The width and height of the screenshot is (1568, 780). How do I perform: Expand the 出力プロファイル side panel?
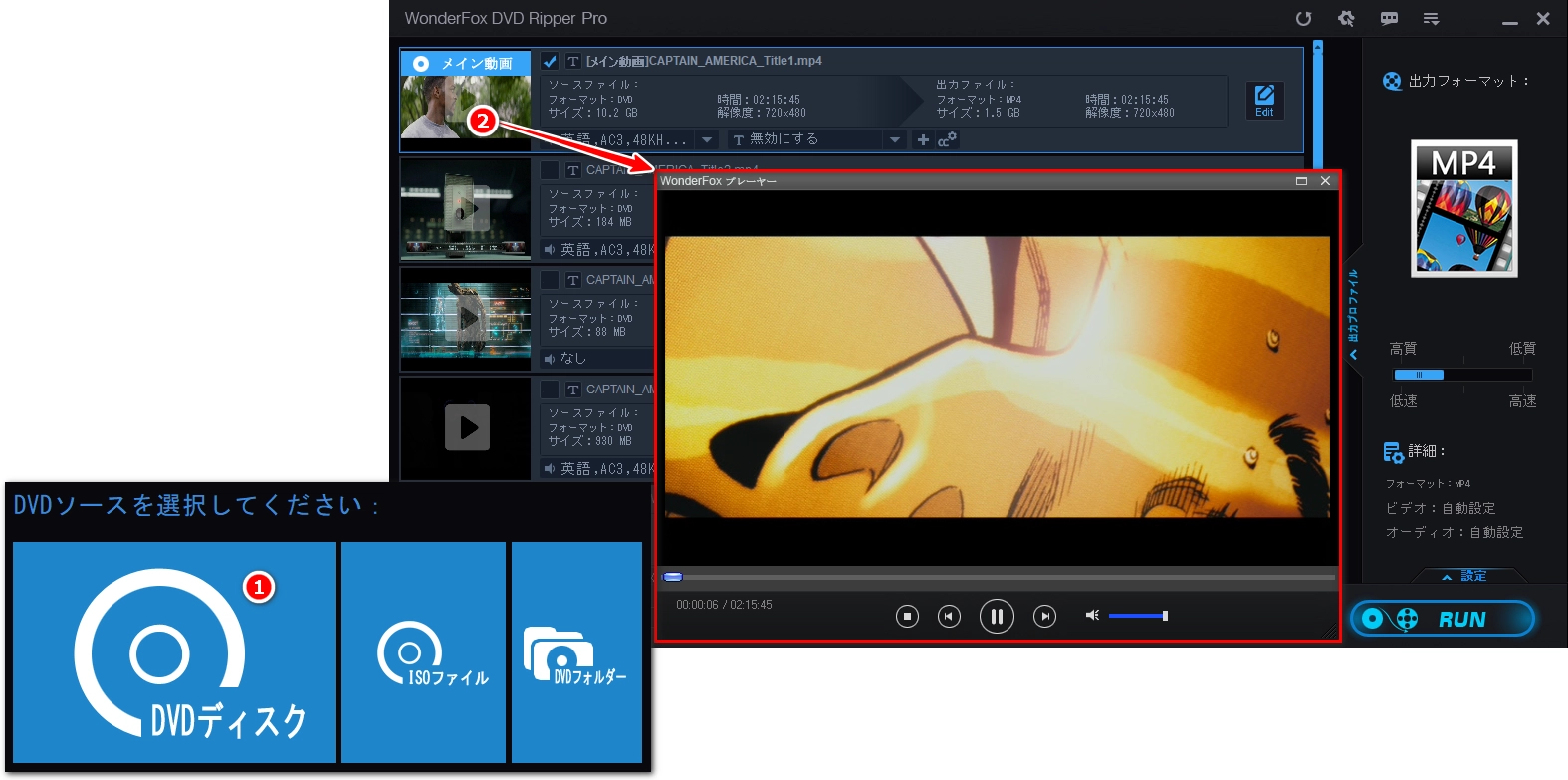(x=1353, y=314)
